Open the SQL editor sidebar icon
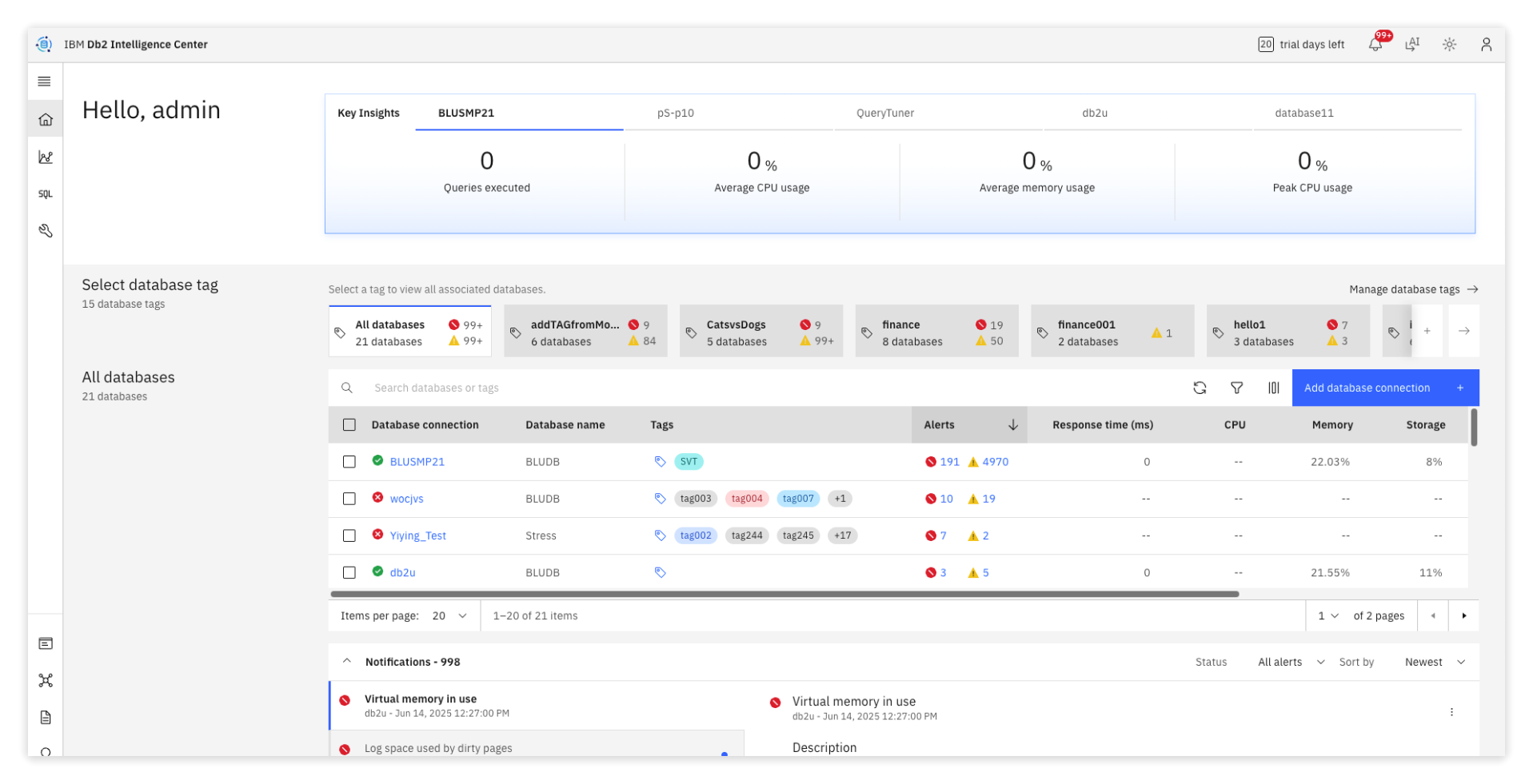This screenshot has height=784, width=1533. pos(46,194)
